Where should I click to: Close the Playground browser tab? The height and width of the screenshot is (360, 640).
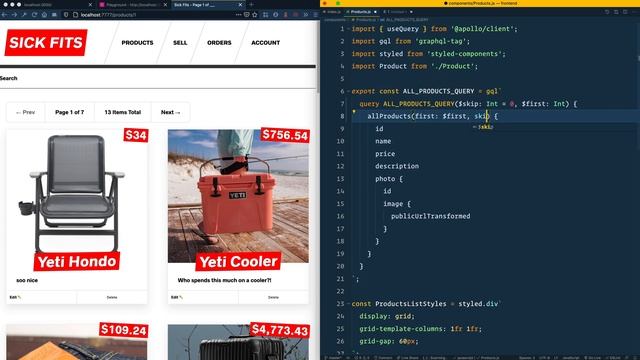tap(165, 5)
